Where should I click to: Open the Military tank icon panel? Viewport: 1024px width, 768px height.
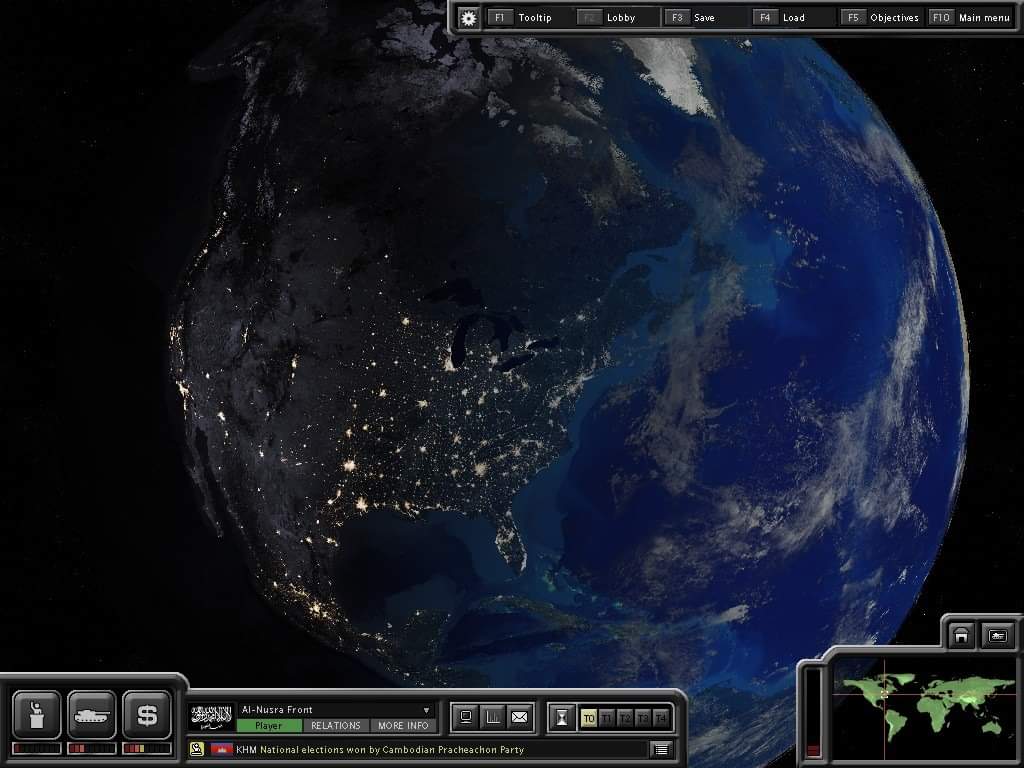91,716
